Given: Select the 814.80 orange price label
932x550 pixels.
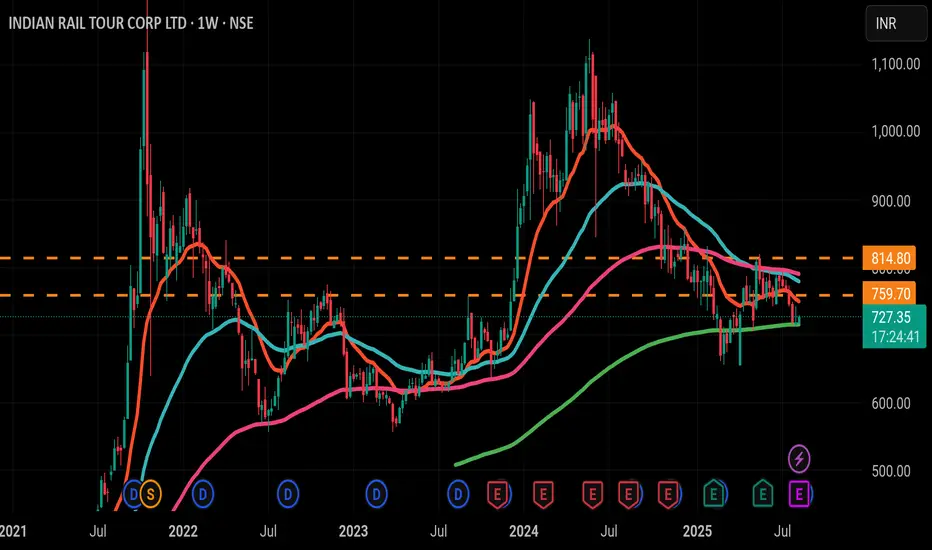Looking at the screenshot, I should point(890,259).
